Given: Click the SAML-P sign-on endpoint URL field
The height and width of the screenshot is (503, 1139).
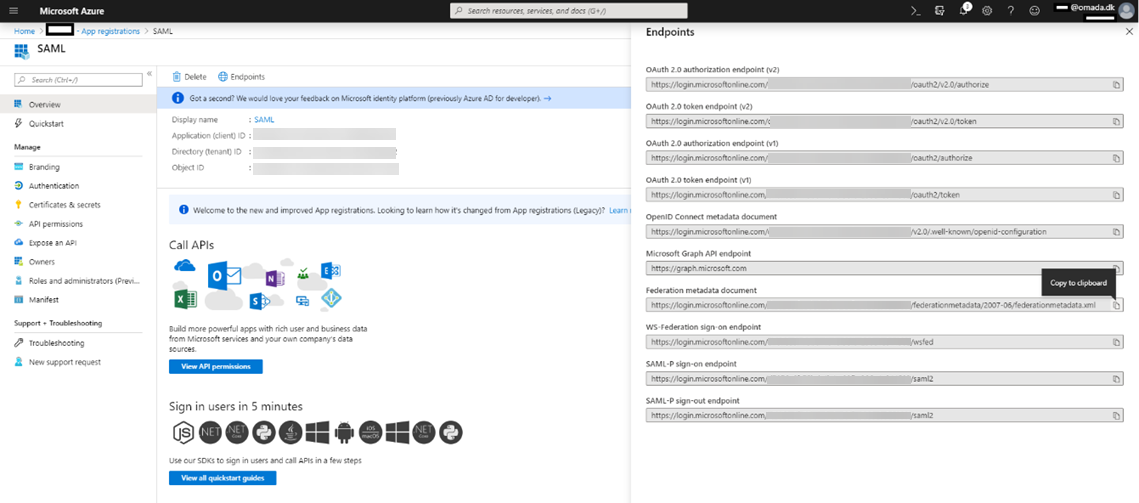Looking at the screenshot, I should click(x=884, y=379).
